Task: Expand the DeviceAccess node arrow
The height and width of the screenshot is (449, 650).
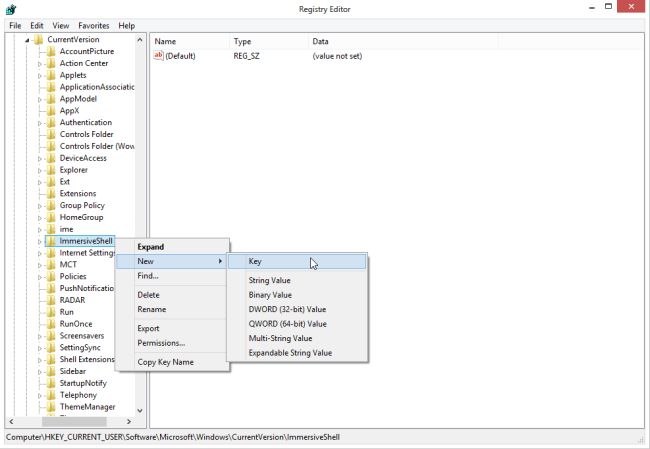Action: tap(40, 159)
